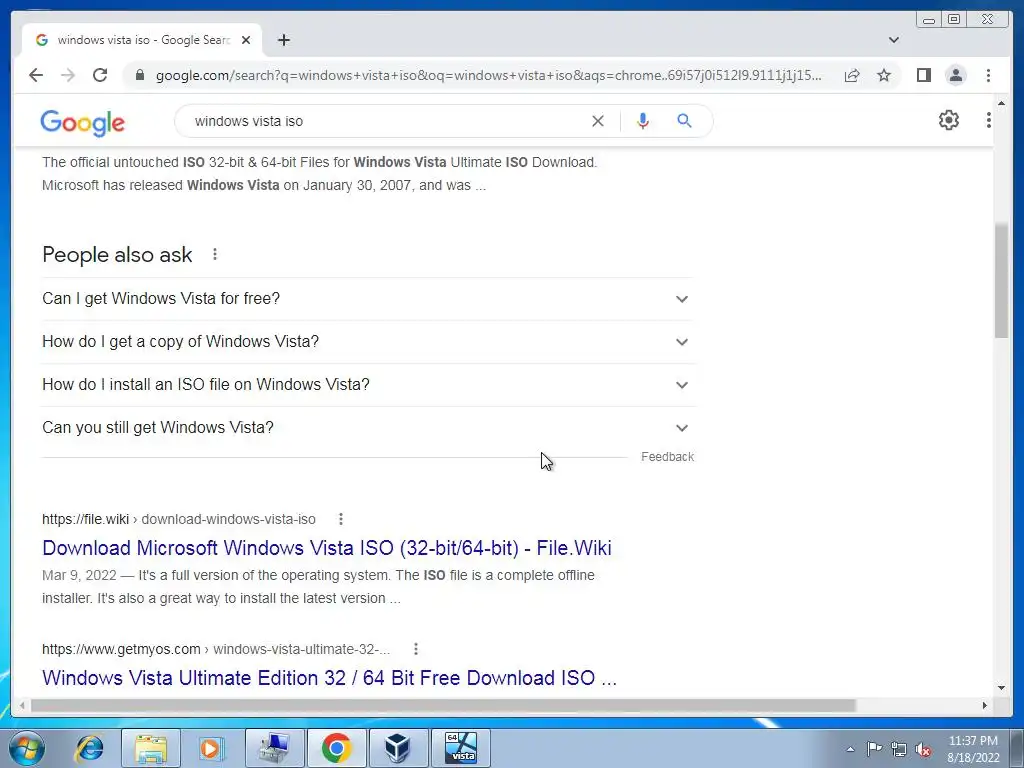Select the windows vista iso tab

point(142,40)
